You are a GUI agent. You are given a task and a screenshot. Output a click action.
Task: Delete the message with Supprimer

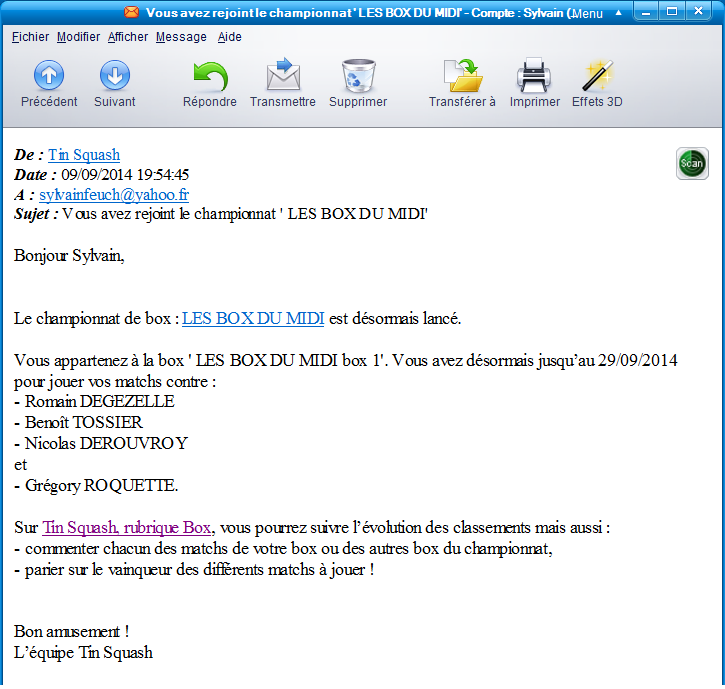coord(358,84)
